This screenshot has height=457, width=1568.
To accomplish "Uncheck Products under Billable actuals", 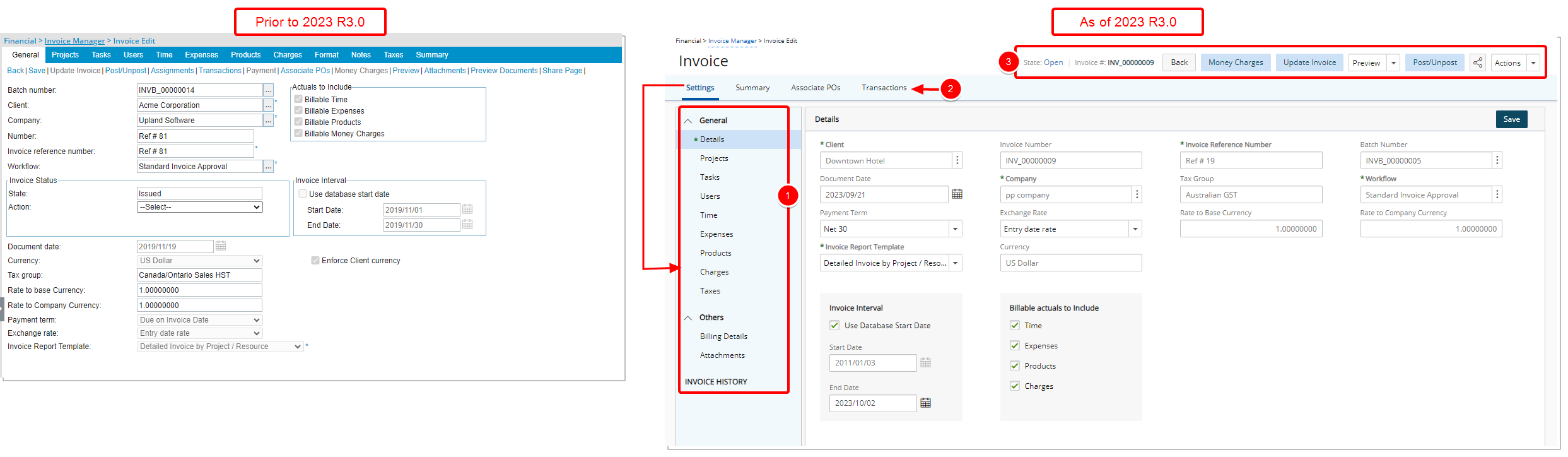I will (1015, 366).
